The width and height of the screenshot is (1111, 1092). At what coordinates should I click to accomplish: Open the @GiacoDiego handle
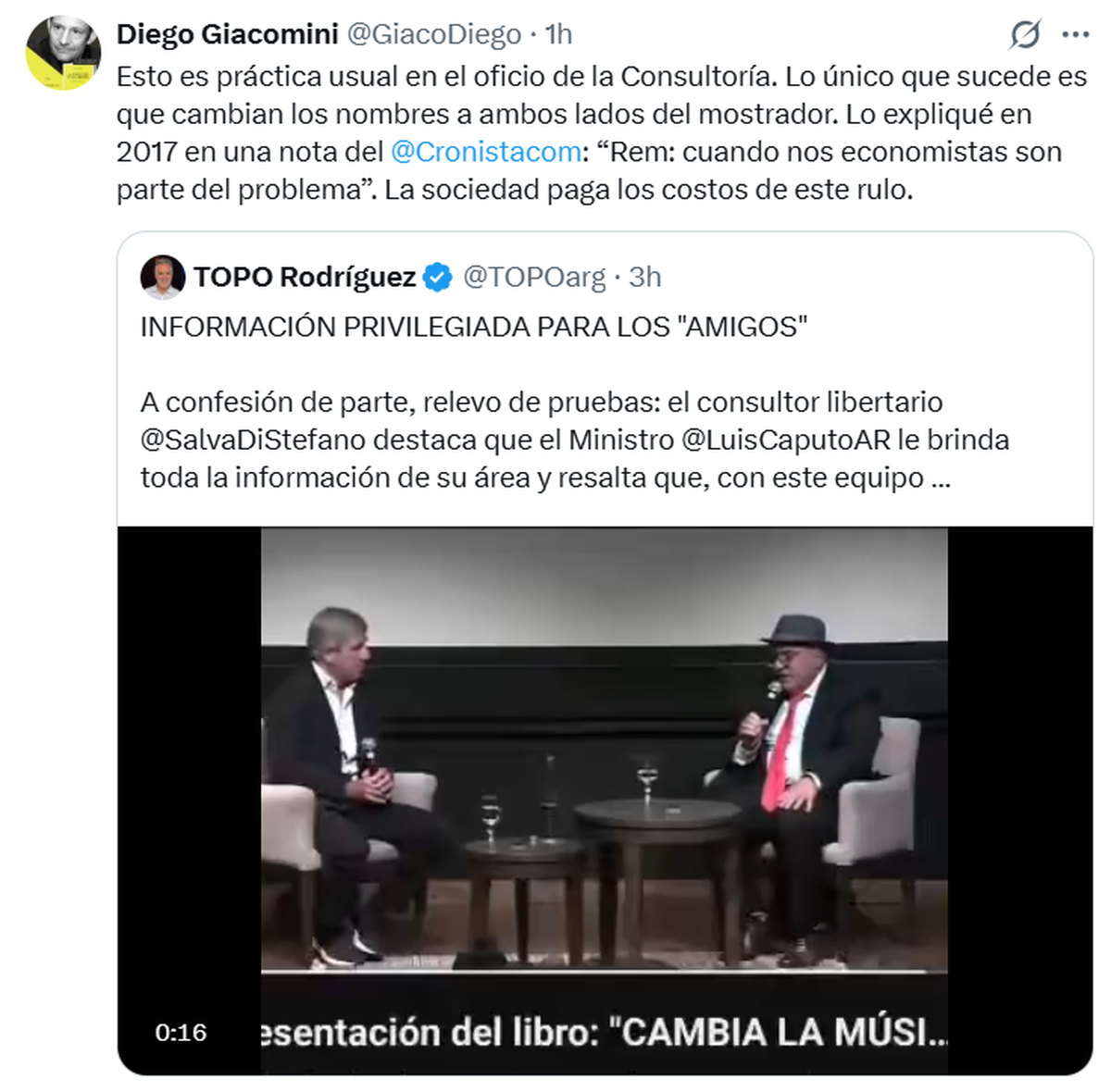[x=434, y=34]
